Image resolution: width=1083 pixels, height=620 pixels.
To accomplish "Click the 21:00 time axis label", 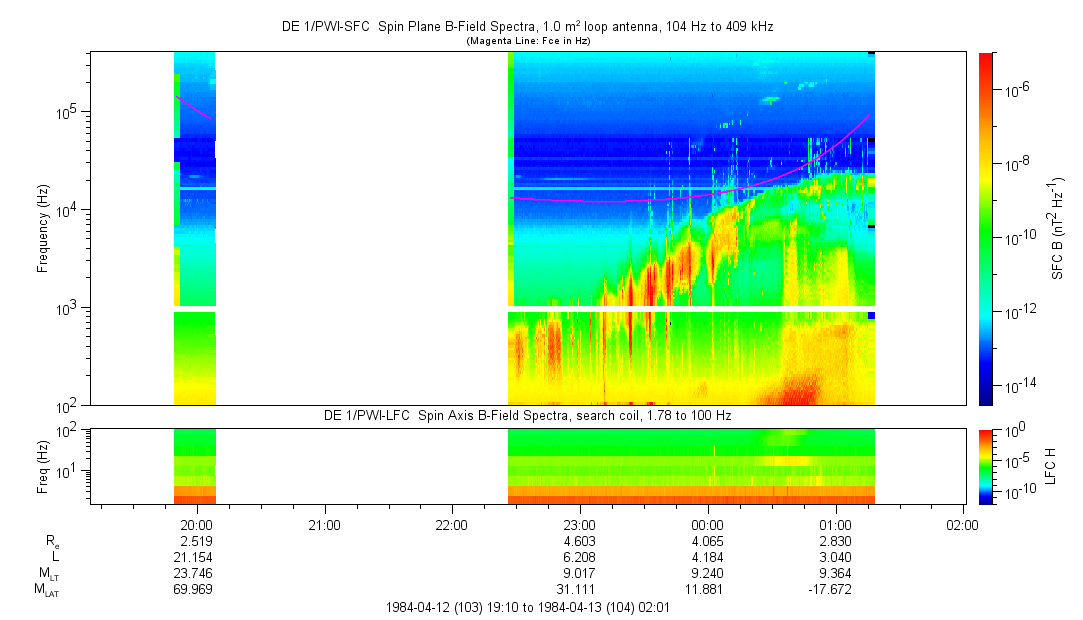I will (324, 524).
